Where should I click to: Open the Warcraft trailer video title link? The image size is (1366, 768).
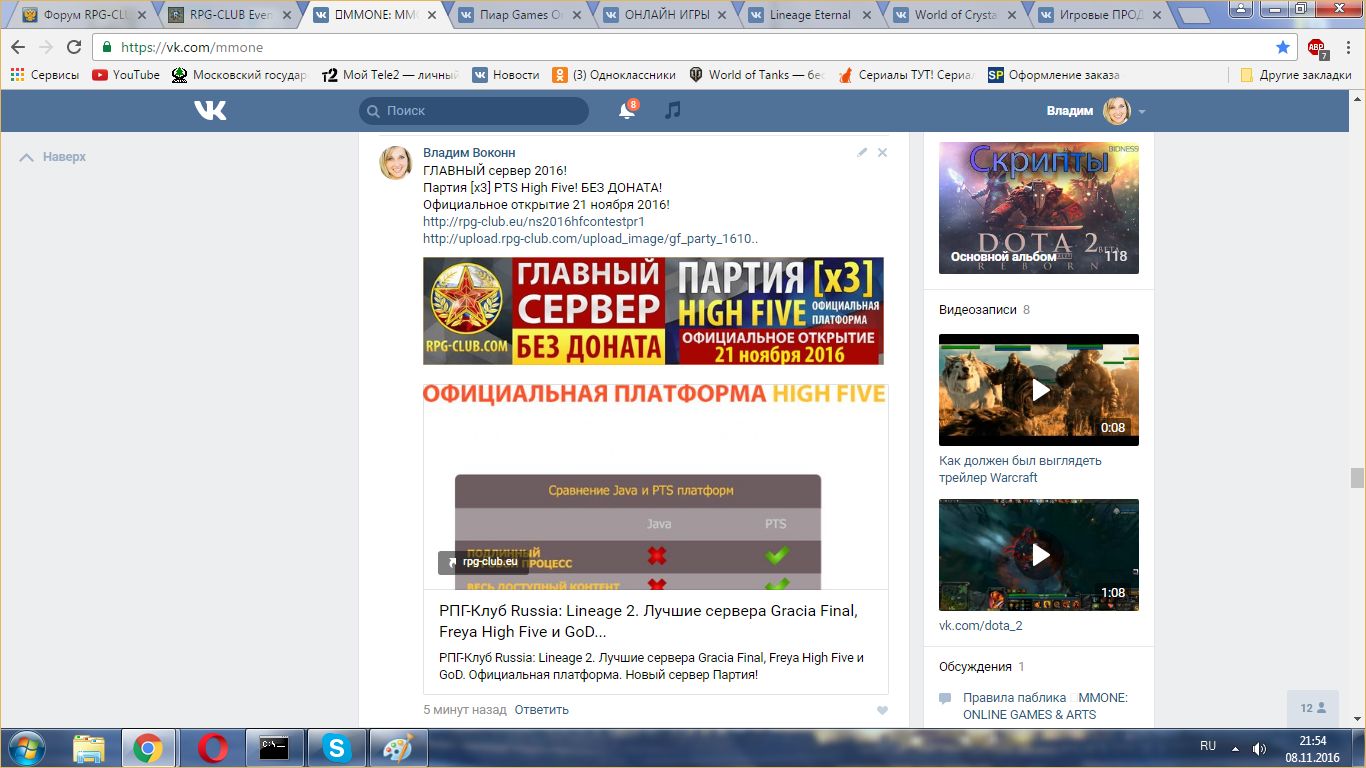click(1020, 469)
